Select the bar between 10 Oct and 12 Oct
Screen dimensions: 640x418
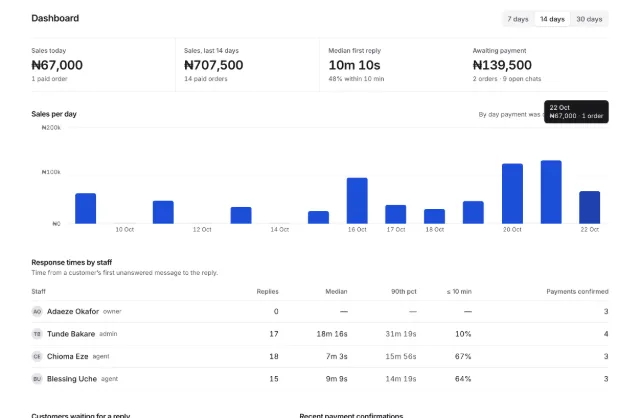click(163, 212)
